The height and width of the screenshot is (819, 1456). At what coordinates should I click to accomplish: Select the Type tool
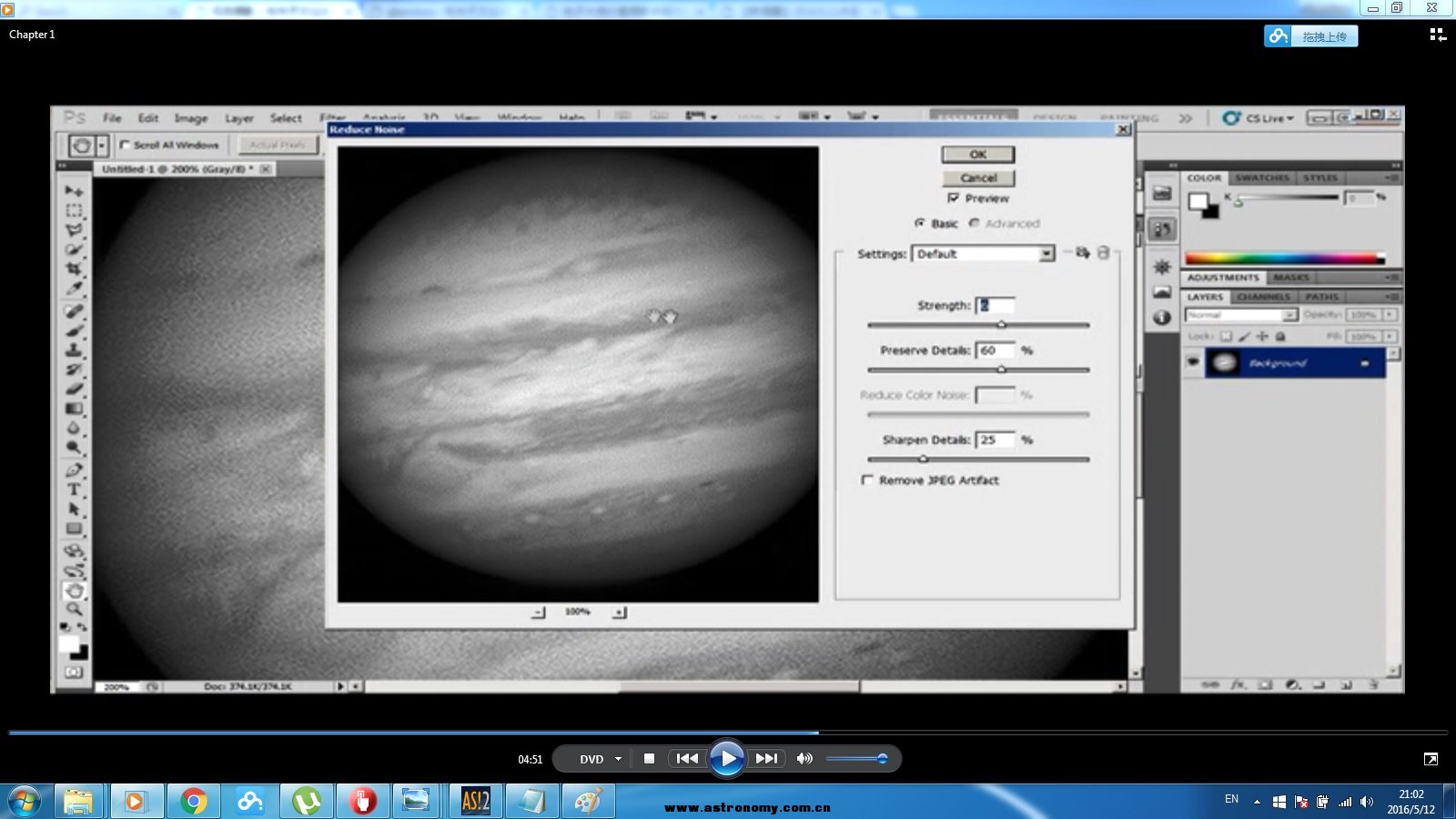click(x=74, y=490)
